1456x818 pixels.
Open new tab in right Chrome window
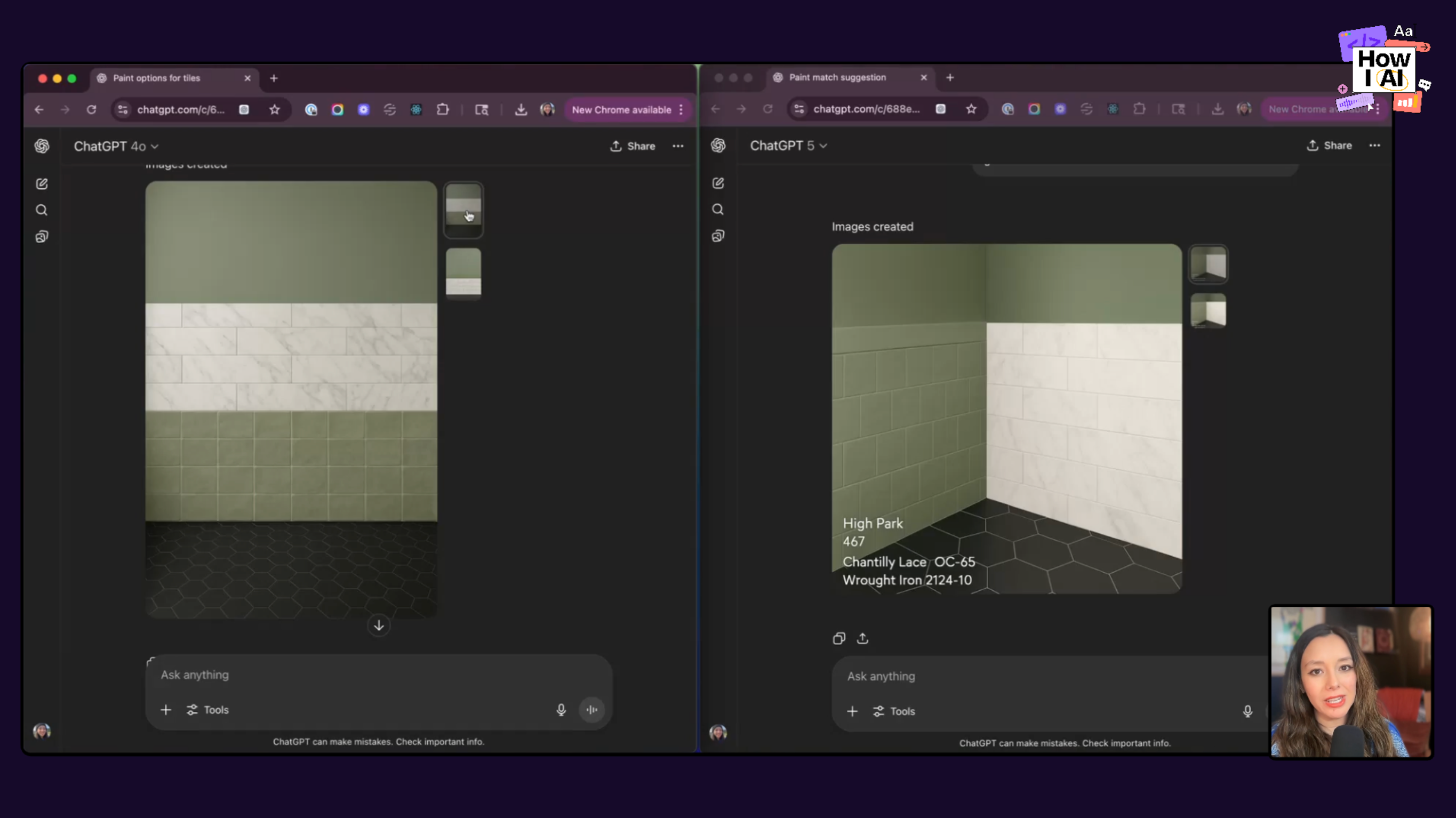click(950, 77)
